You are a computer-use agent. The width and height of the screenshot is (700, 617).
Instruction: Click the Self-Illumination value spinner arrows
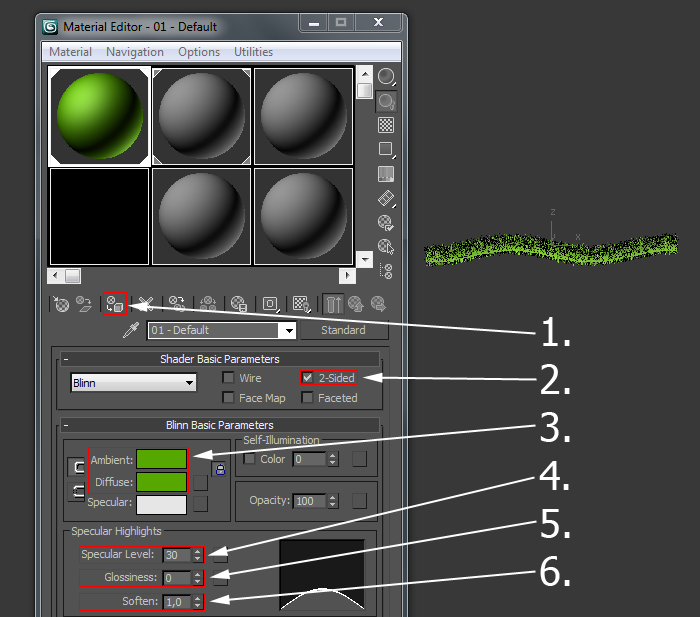(333, 459)
